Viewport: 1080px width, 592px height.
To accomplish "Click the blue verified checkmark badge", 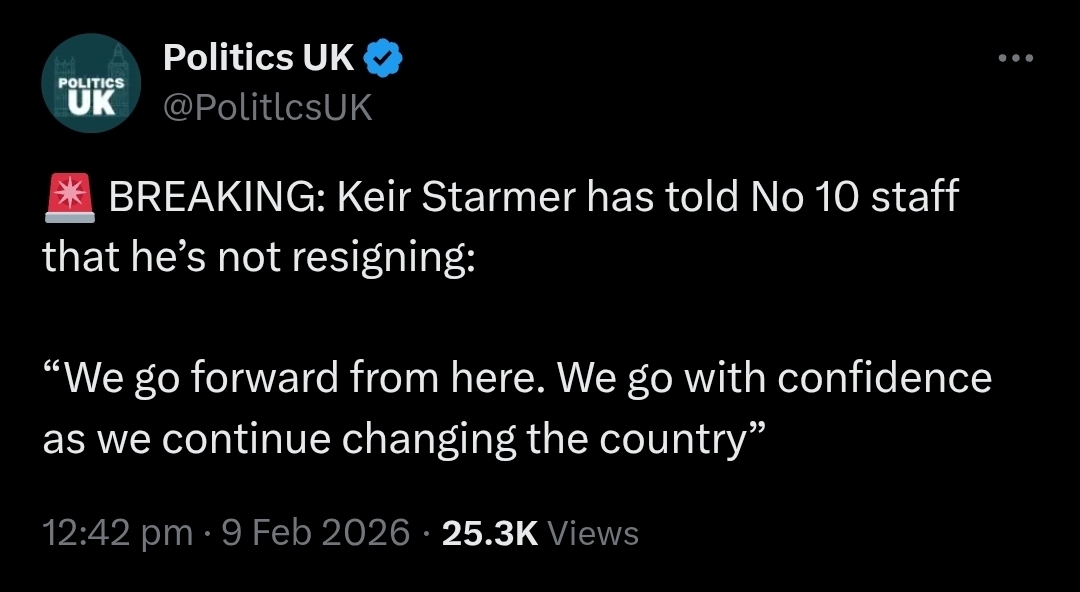I will click(x=382, y=60).
